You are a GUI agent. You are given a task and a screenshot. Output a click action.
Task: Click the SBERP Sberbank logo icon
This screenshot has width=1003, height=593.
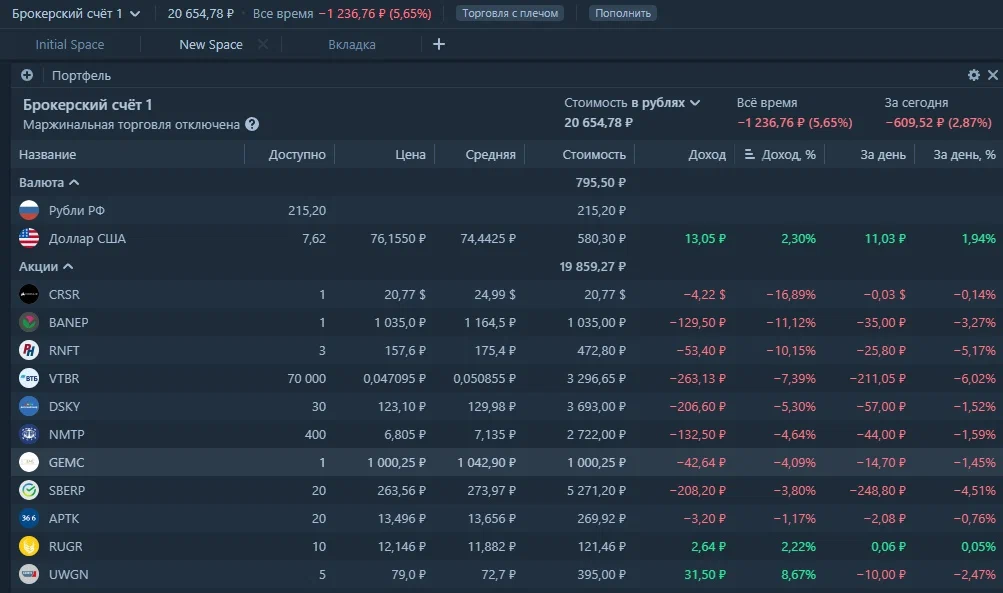pyautogui.click(x=29, y=490)
